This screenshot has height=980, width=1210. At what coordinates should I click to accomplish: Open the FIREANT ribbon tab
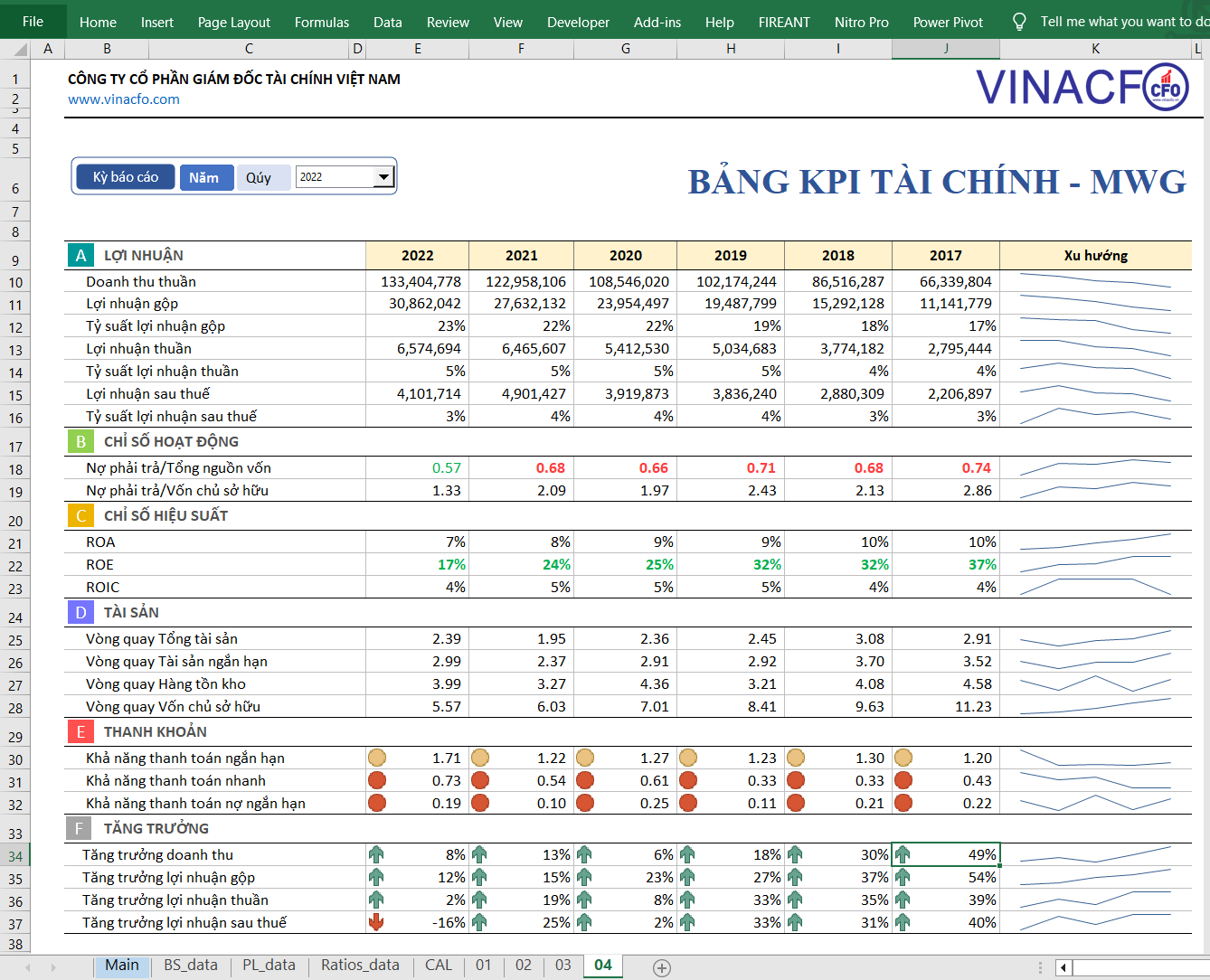784,22
